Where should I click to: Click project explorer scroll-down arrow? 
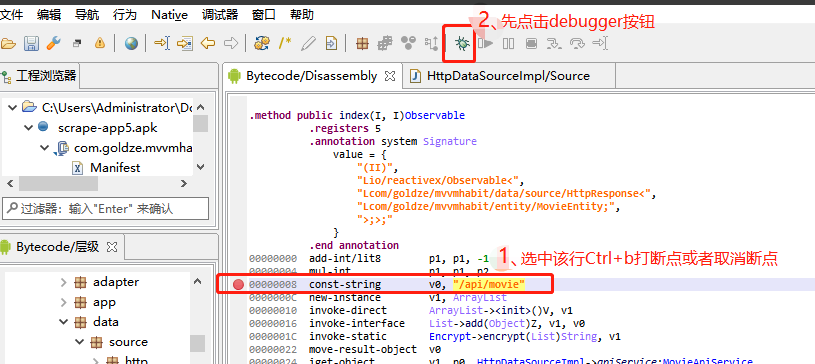201,167
